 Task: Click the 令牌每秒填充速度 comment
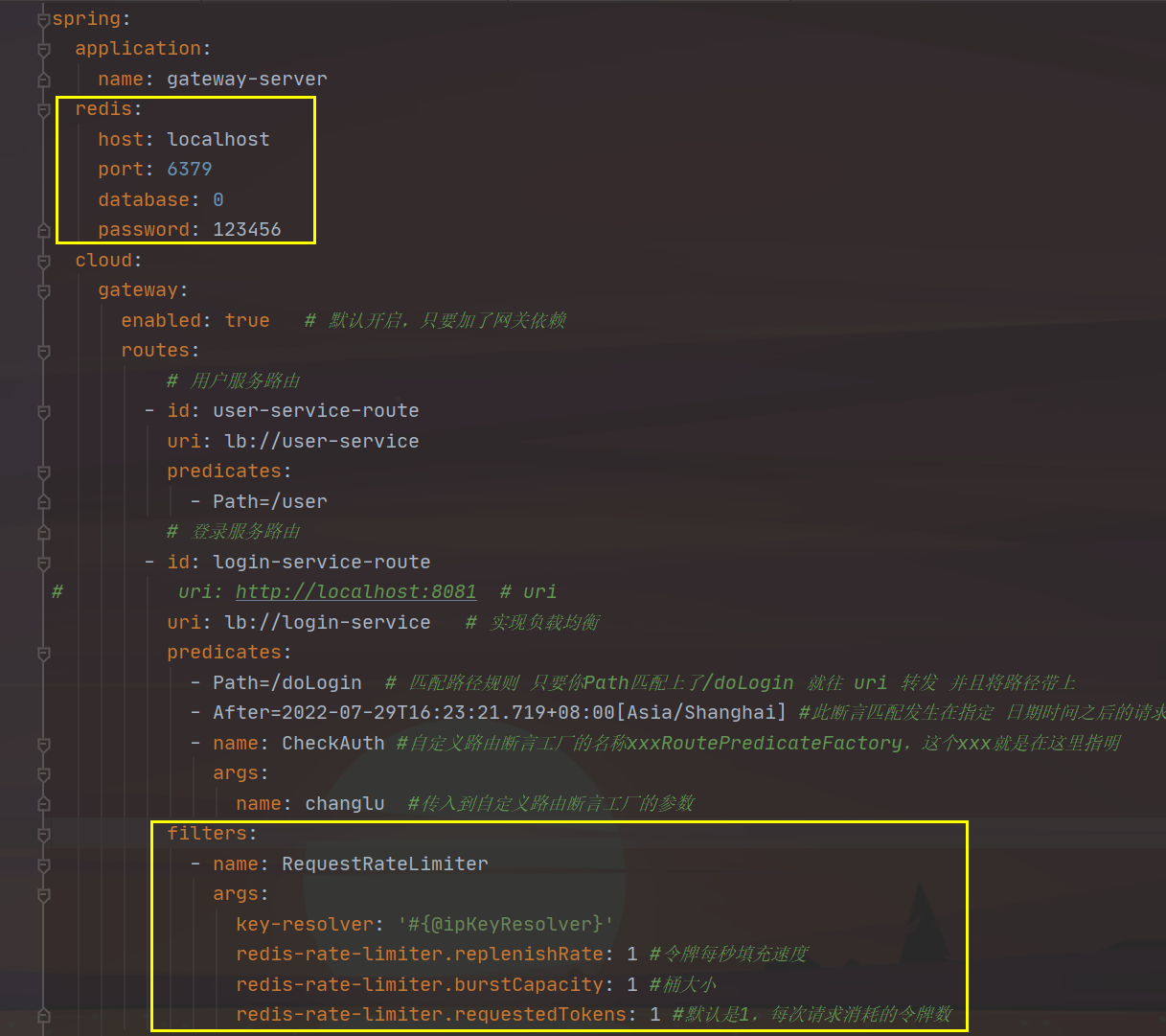[x=729, y=954]
